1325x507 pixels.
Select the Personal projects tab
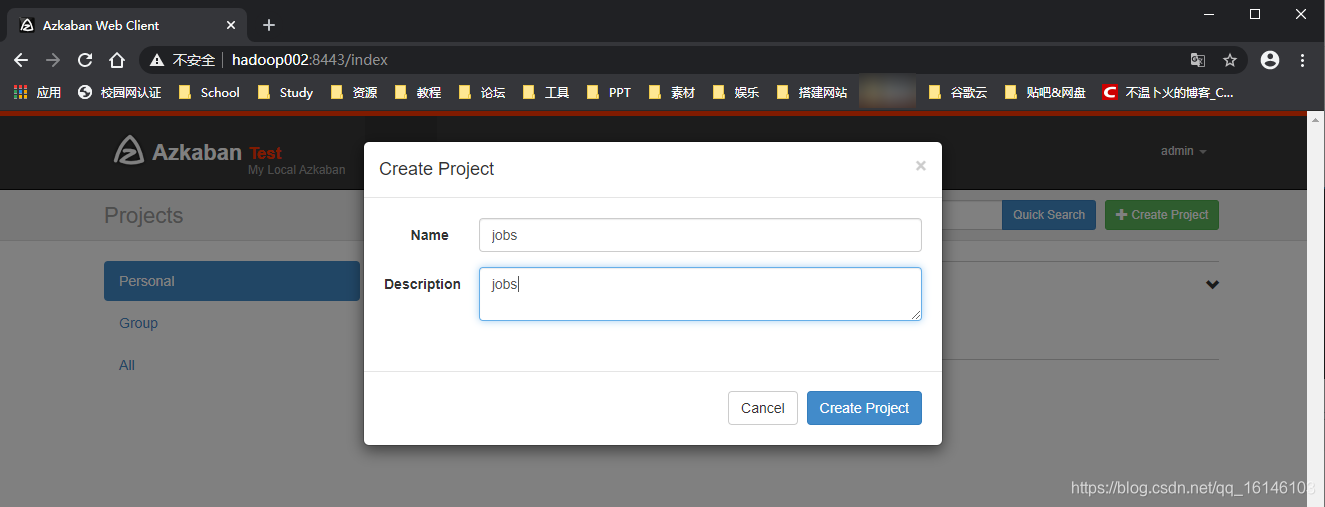(x=232, y=281)
